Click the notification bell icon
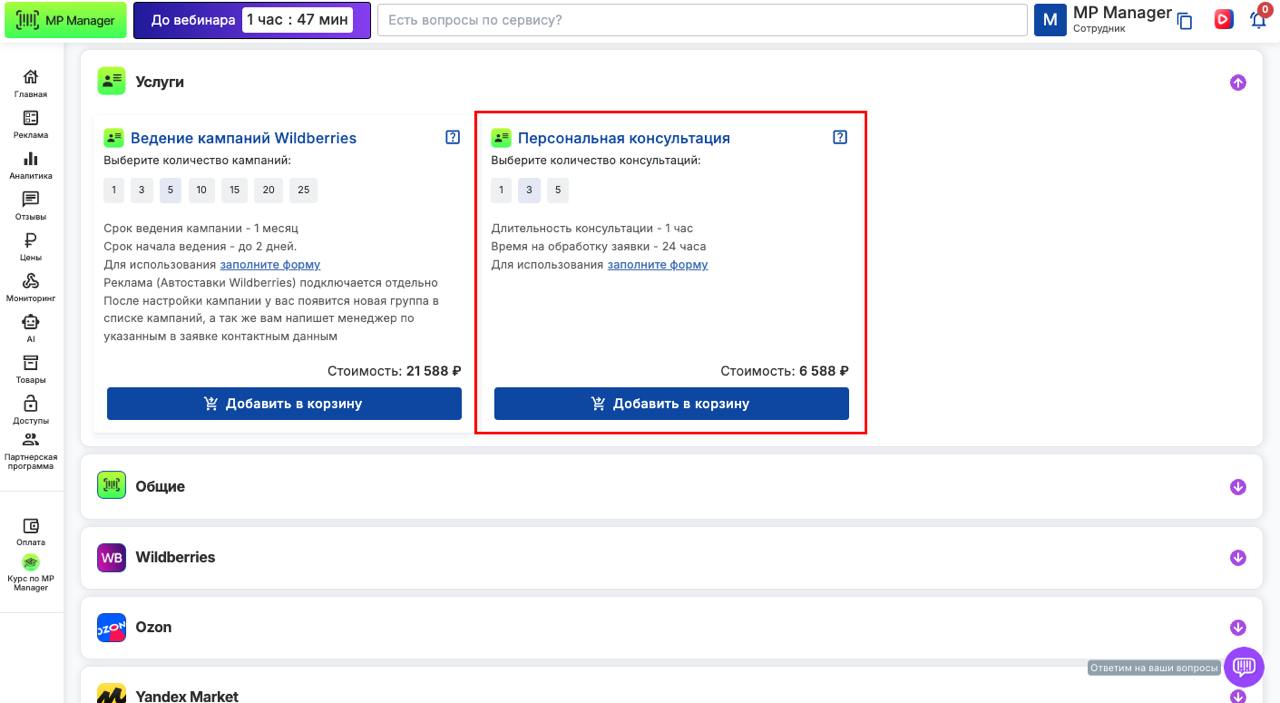The image size is (1280, 703). tap(1257, 20)
